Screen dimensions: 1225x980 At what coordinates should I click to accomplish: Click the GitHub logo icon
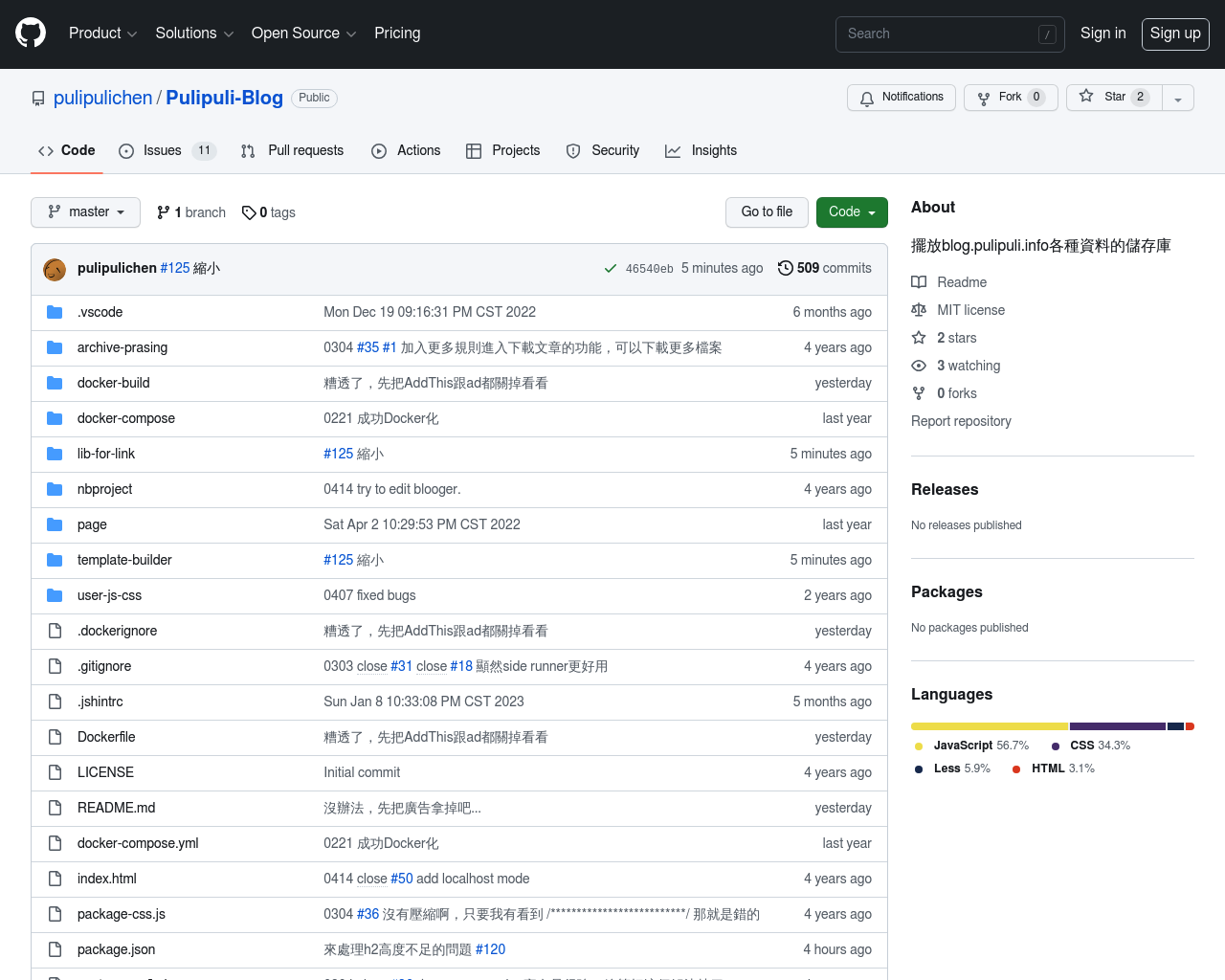[x=31, y=33]
